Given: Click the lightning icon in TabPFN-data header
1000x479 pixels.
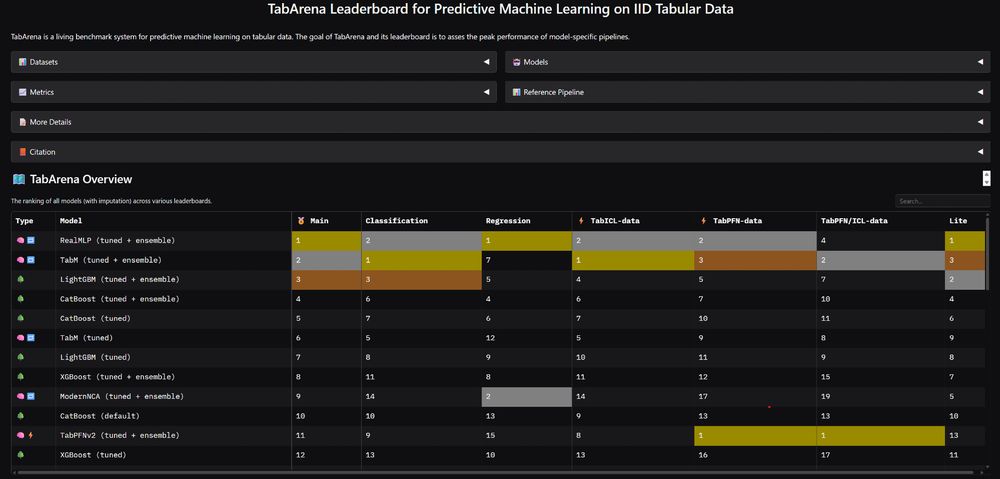Looking at the screenshot, I should click(703, 221).
